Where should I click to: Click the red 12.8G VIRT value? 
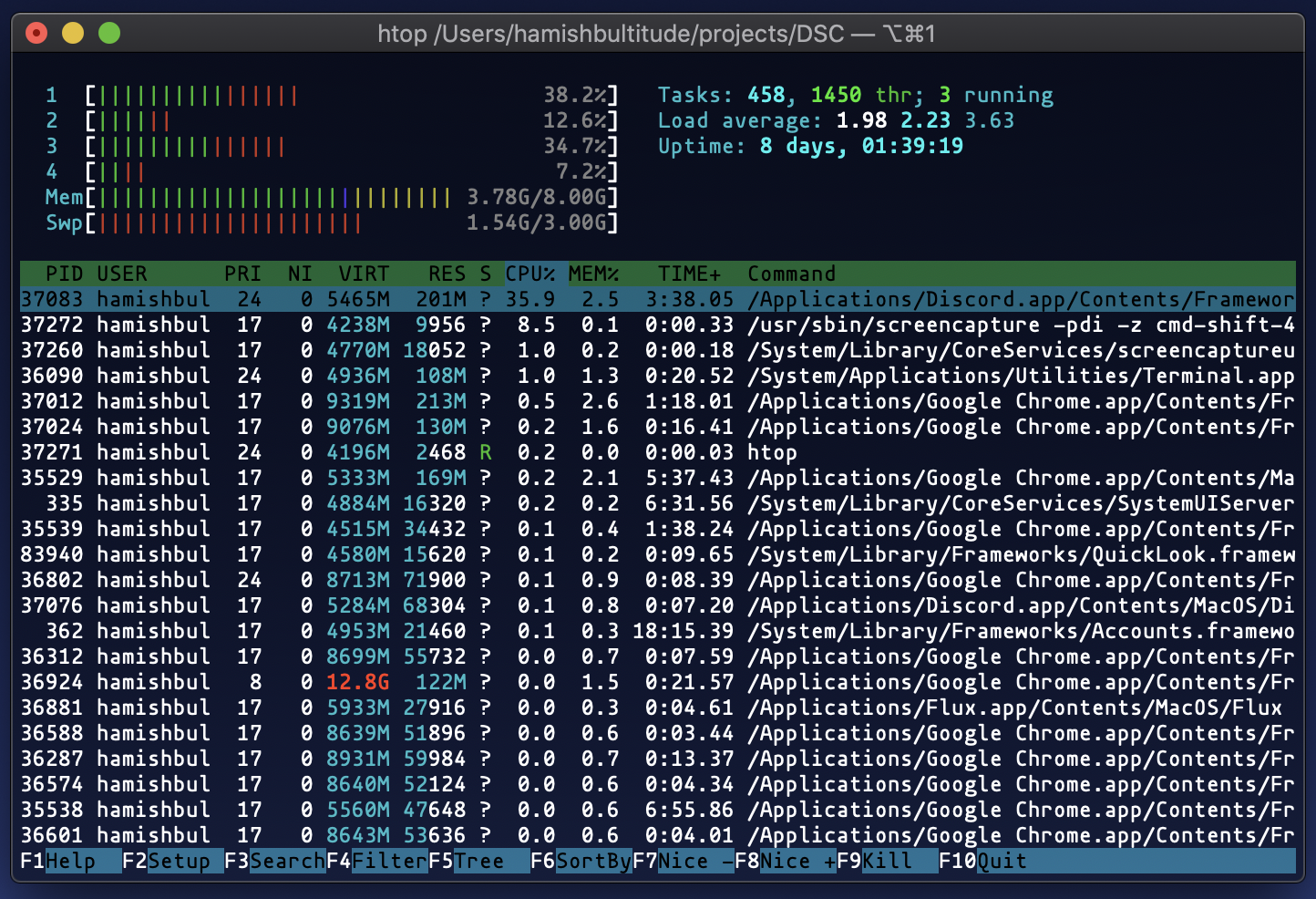(357, 682)
